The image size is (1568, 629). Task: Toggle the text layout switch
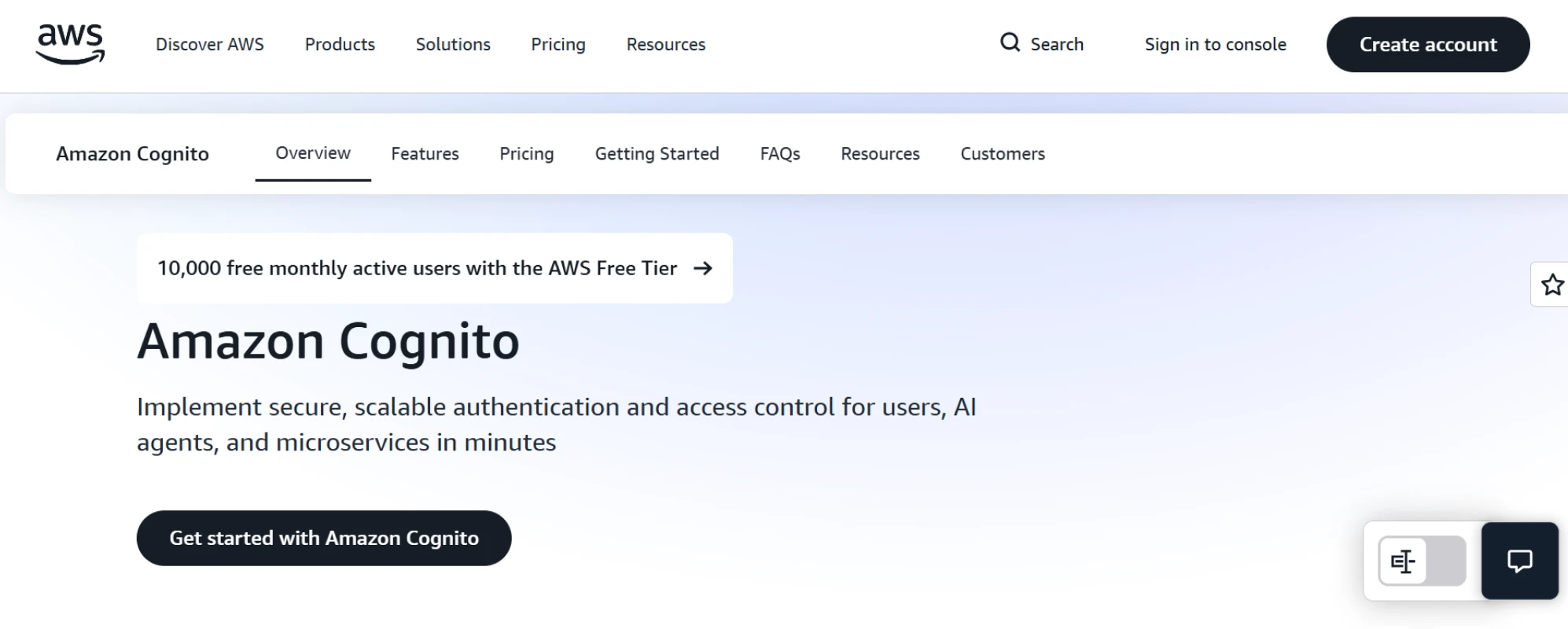pyautogui.click(x=1422, y=561)
